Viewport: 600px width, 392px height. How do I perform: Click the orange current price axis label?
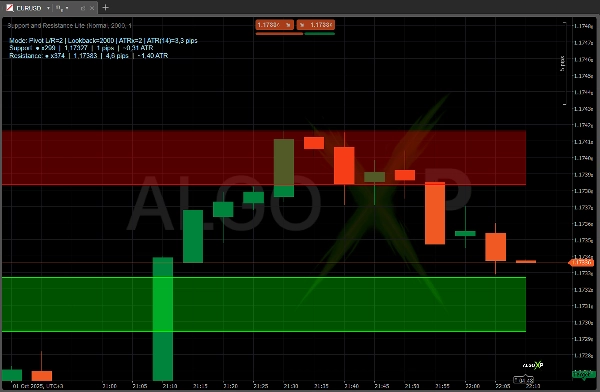581,263
